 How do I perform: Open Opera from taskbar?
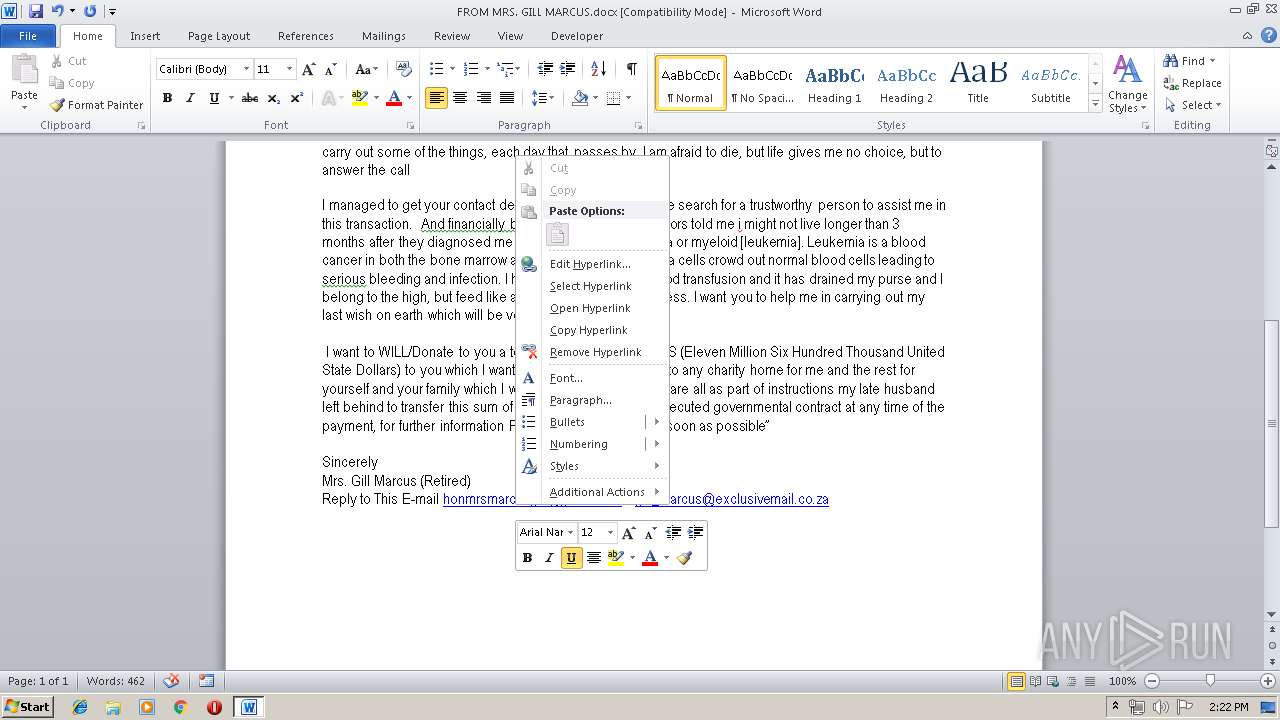point(214,707)
